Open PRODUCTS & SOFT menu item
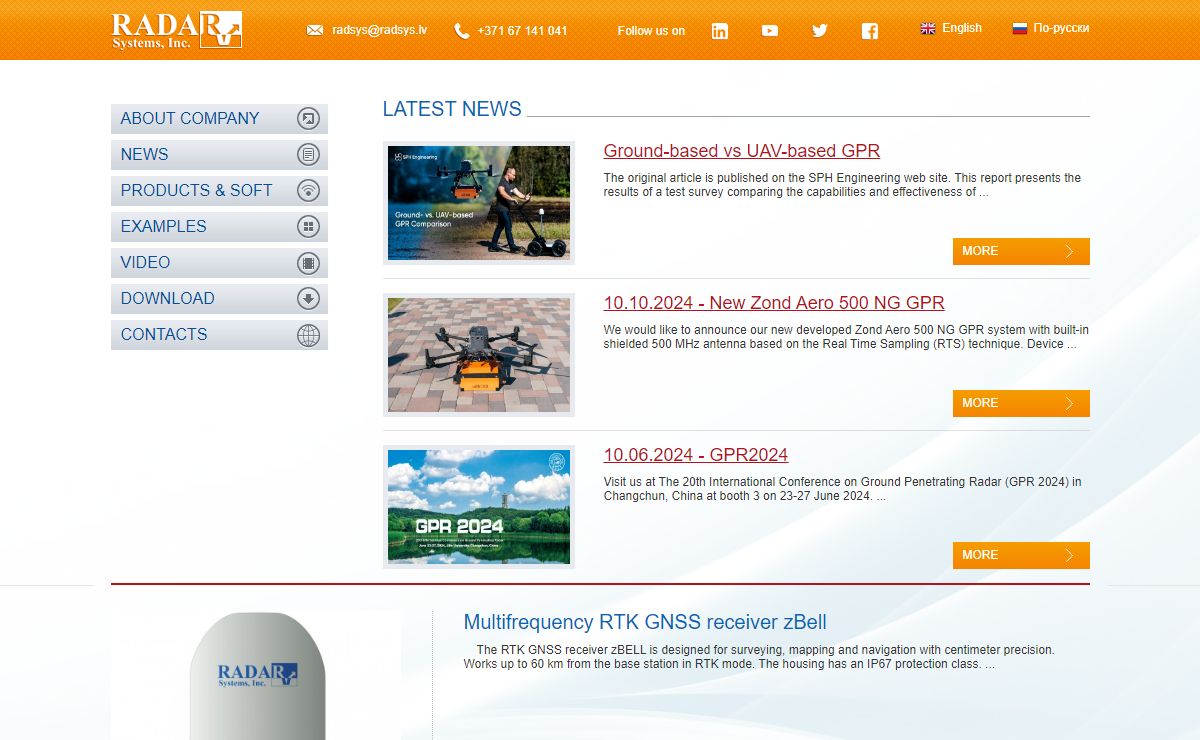The height and width of the screenshot is (740, 1200). pos(219,191)
